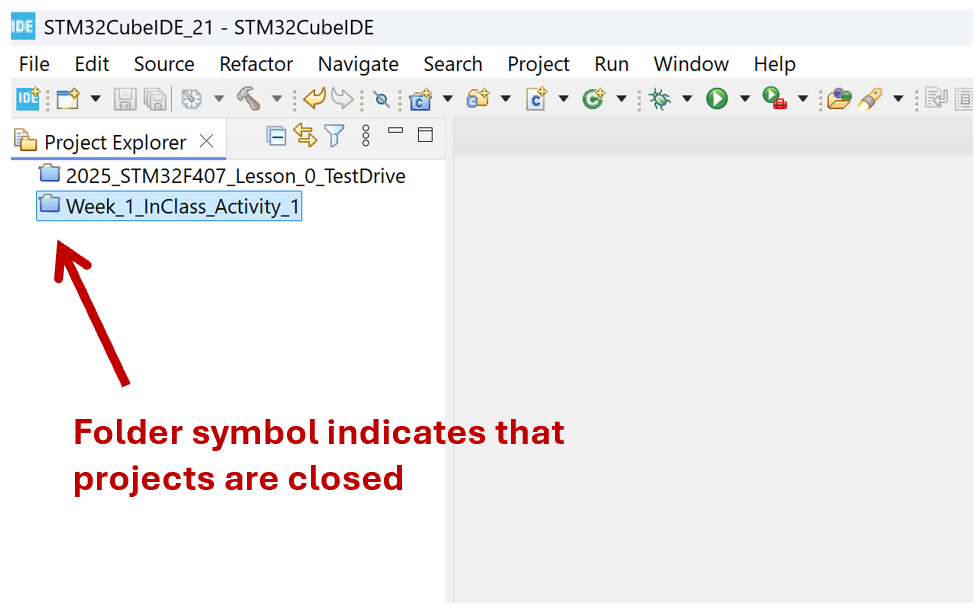
Task: Open the Debug dropdown arrow
Action: pyautogui.click(x=687, y=99)
